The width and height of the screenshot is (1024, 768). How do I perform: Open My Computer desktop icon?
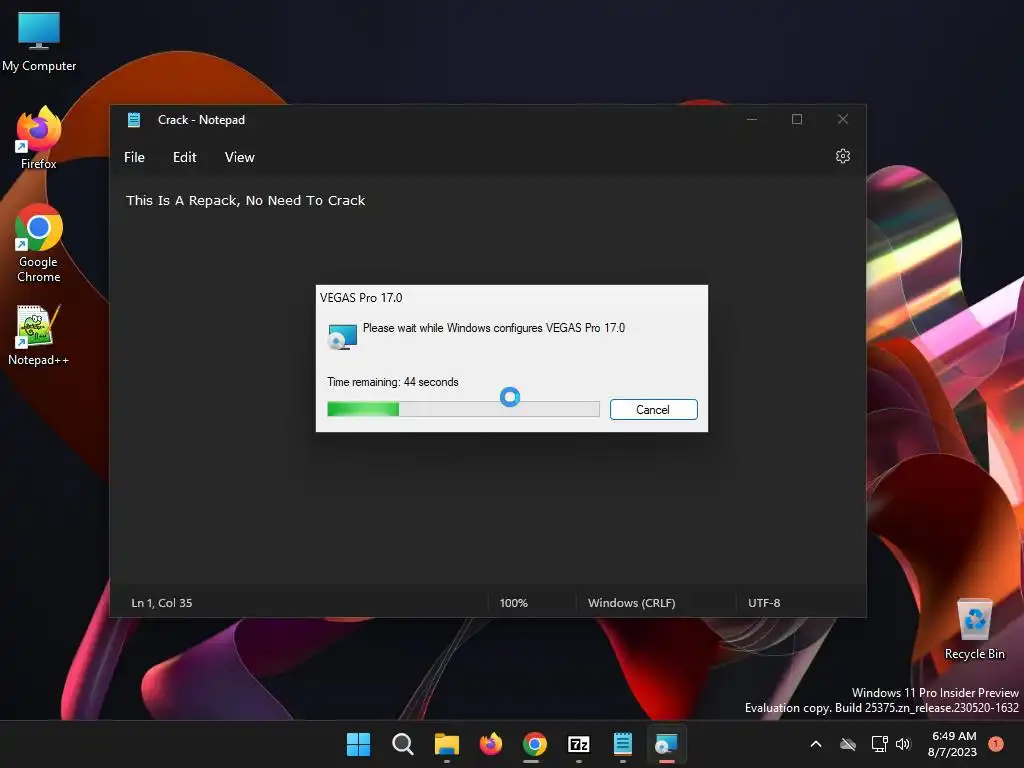pos(39,41)
